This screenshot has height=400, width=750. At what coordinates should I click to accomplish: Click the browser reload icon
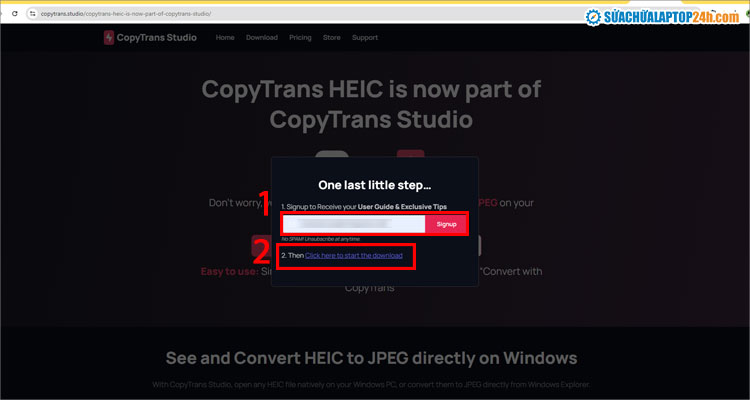15,14
